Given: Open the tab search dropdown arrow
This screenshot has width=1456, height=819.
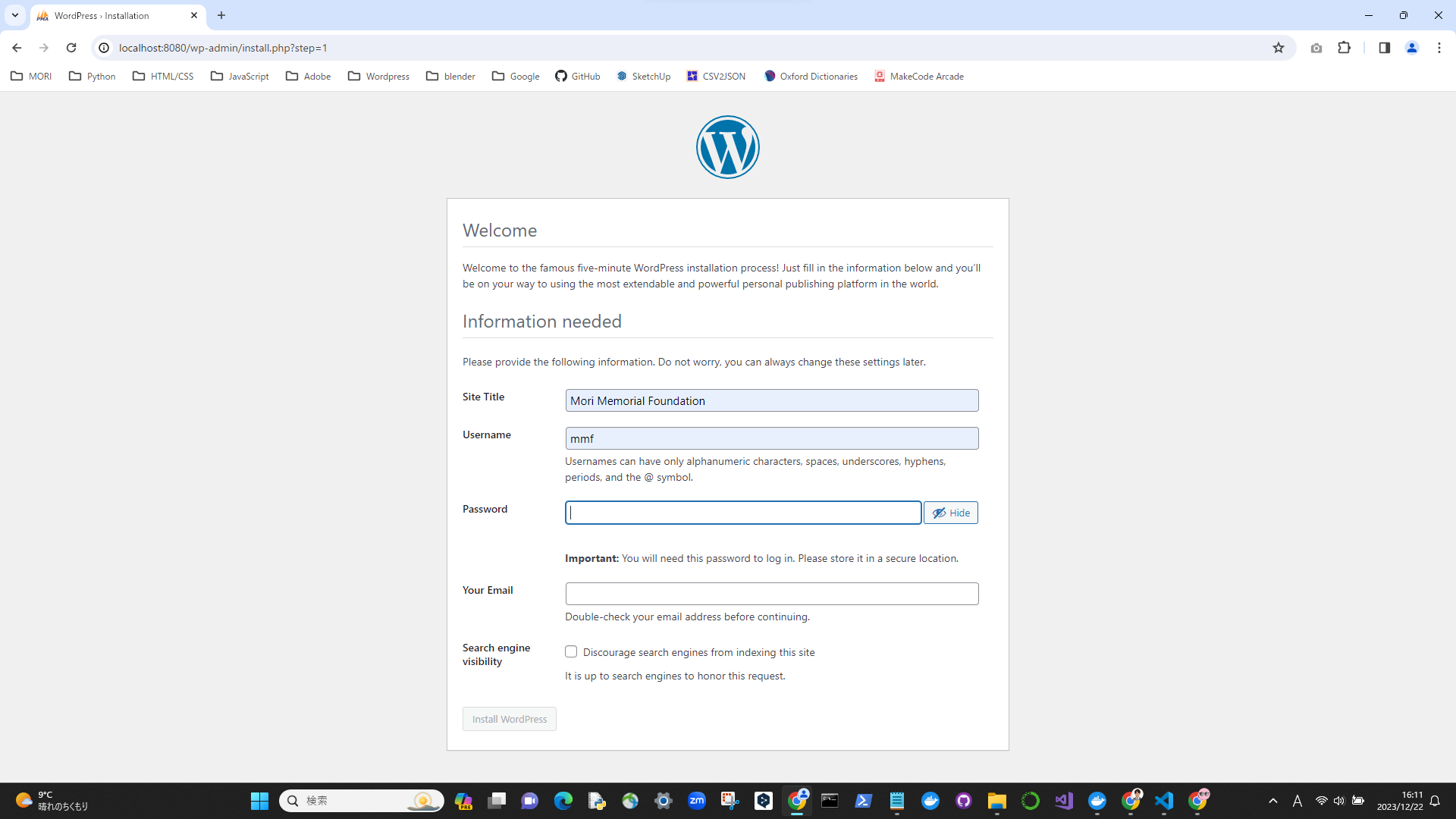Looking at the screenshot, I should pyautogui.click(x=14, y=15).
